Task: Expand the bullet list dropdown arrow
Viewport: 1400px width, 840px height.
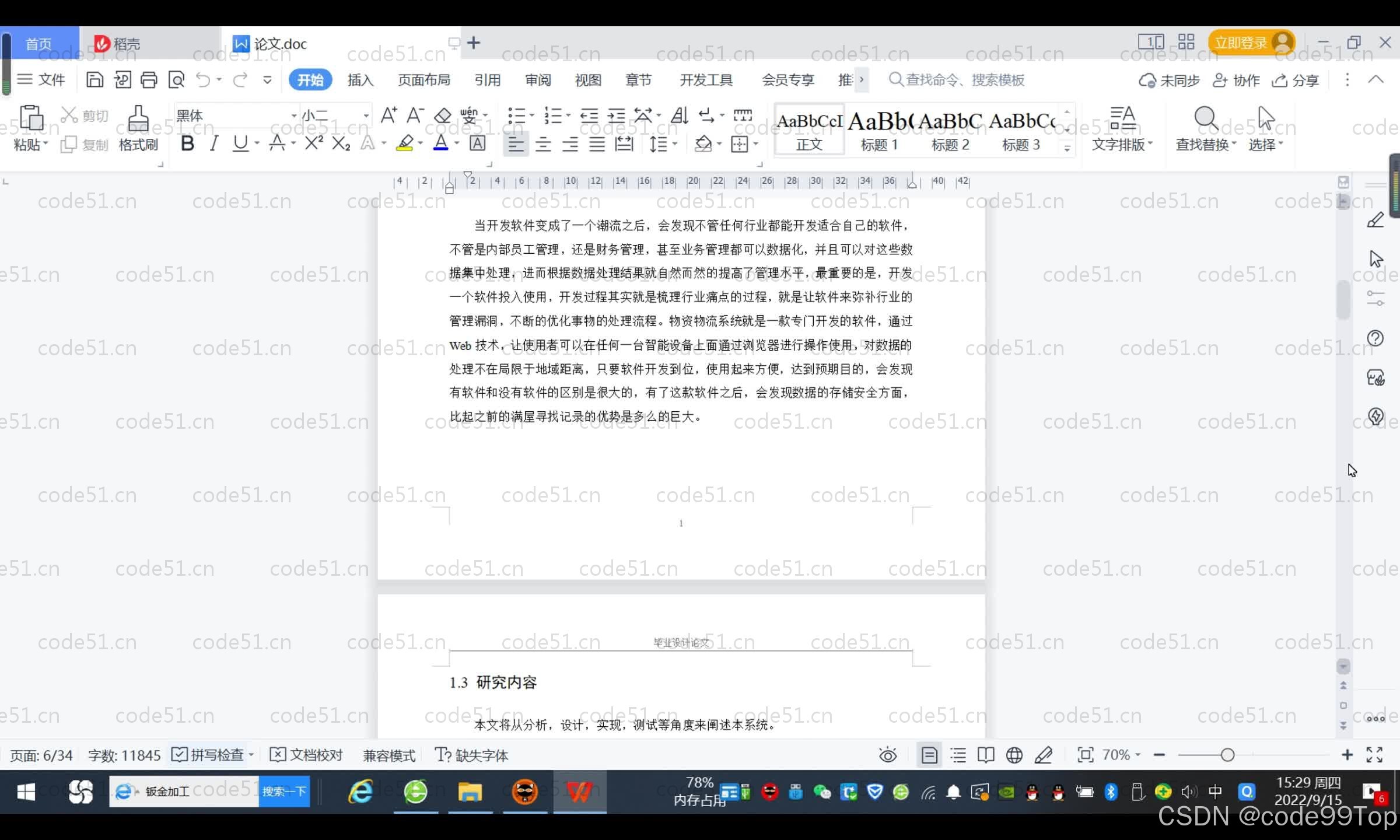Action: coord(532,115)
